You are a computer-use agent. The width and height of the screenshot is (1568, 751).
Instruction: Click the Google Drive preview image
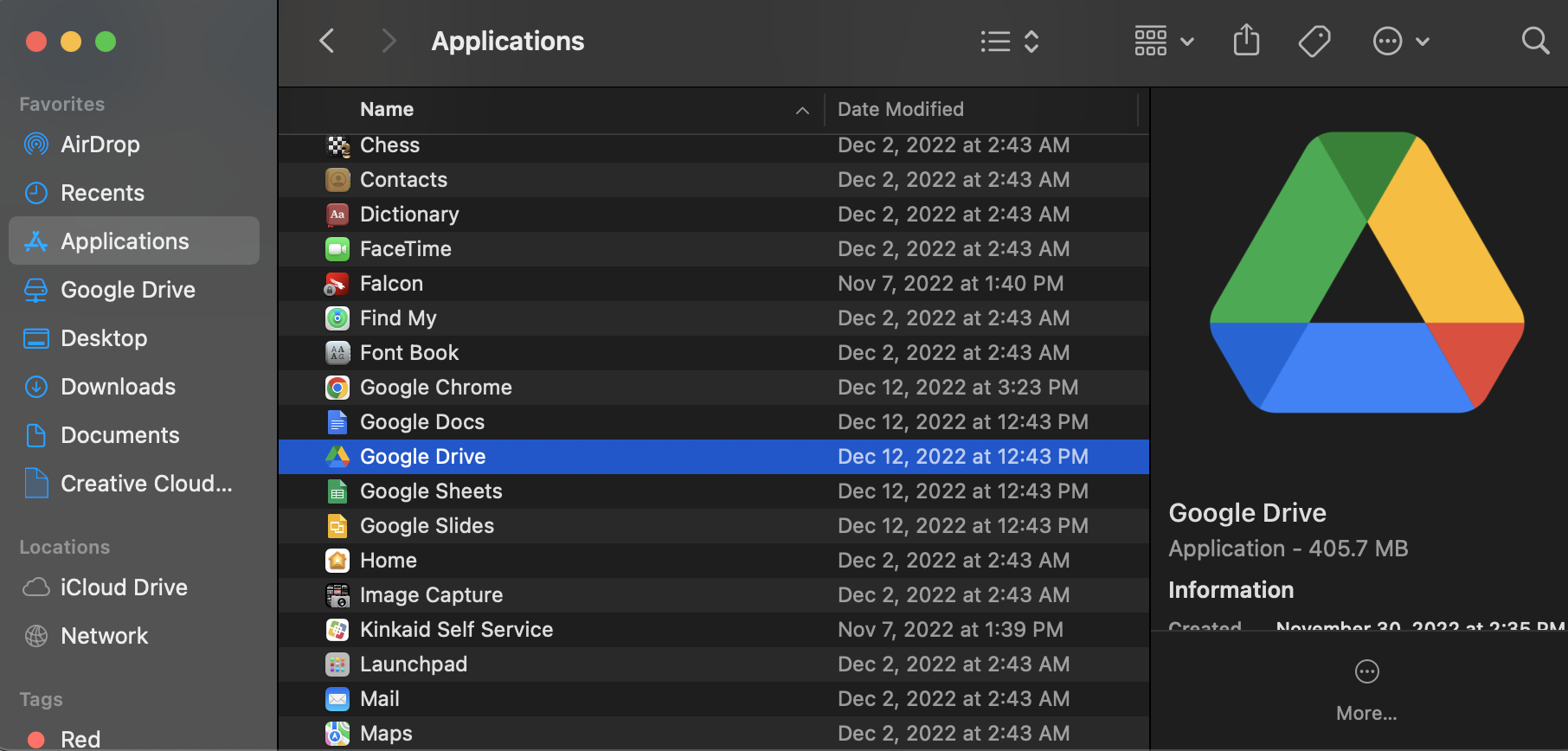pyautogui.click(x=1367, y=272)
